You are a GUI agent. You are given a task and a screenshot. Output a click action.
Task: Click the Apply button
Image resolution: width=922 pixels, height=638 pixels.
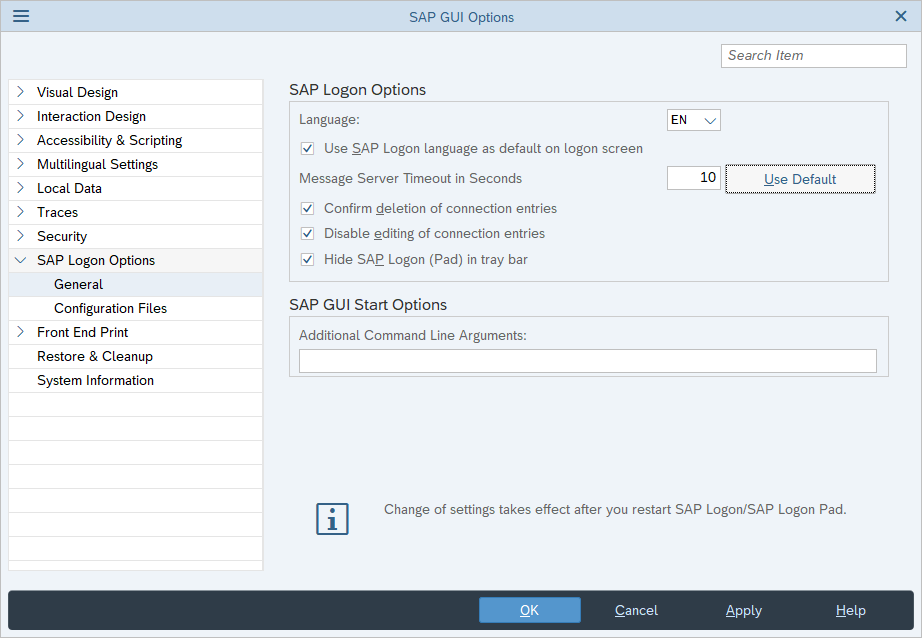pyautogui.click(x=743, y=610)
